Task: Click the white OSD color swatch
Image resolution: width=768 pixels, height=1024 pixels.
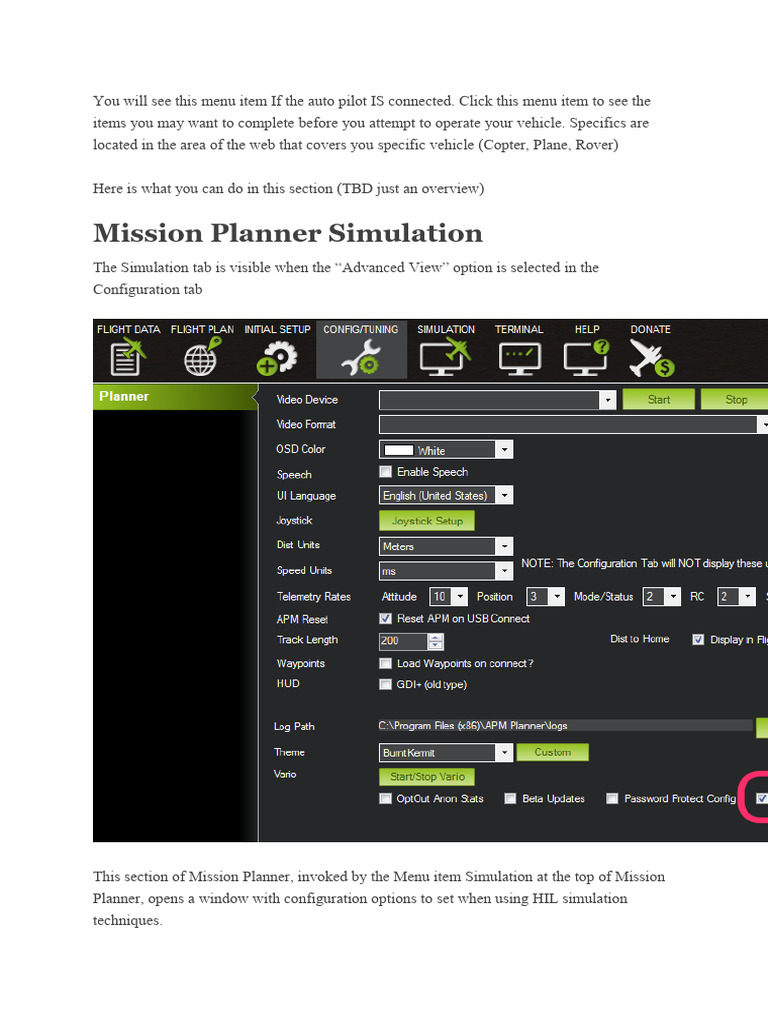Action: (399, 450)
